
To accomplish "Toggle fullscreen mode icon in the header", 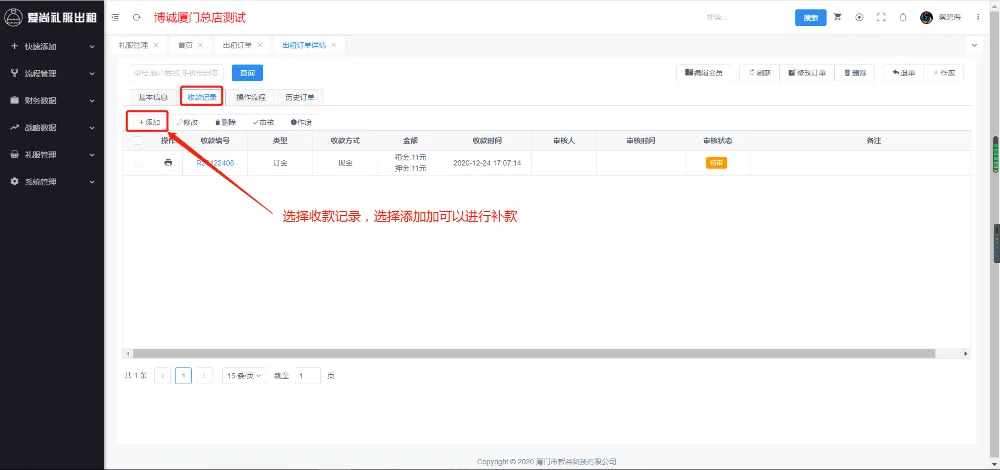I will click(881, 18).
